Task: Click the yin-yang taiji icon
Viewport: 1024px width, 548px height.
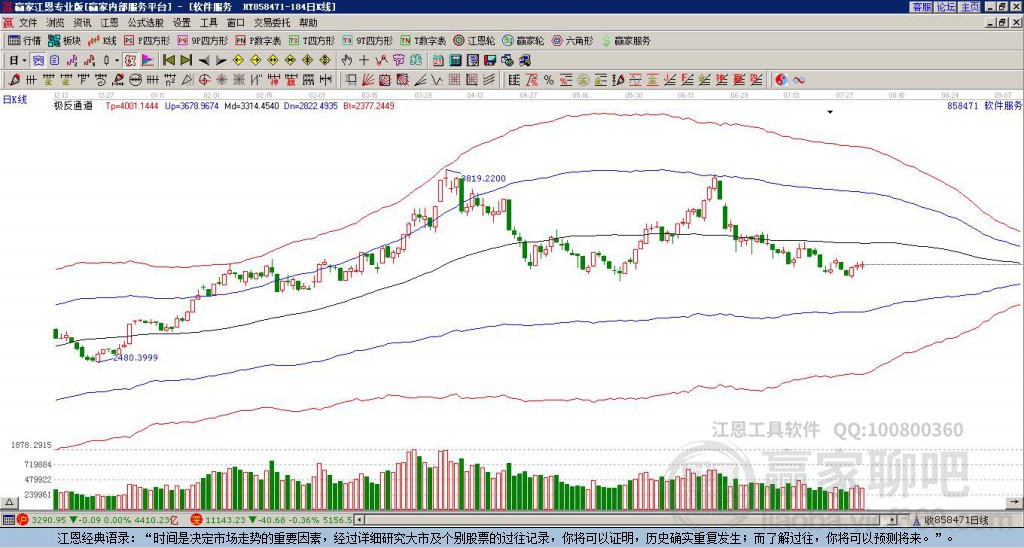Action: [x=781, y=80]
